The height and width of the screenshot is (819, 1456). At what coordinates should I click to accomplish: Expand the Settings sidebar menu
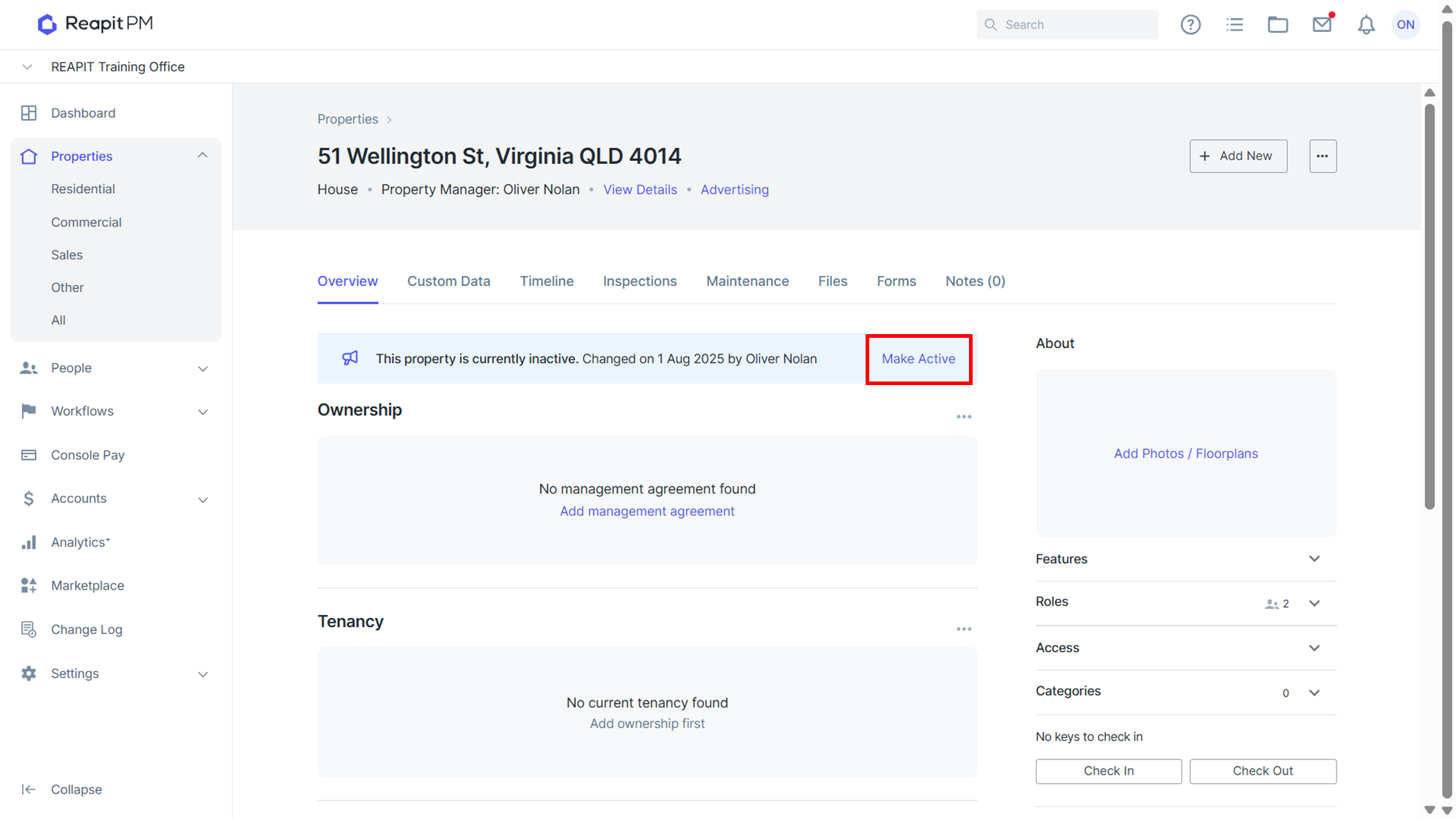(203, 674)
